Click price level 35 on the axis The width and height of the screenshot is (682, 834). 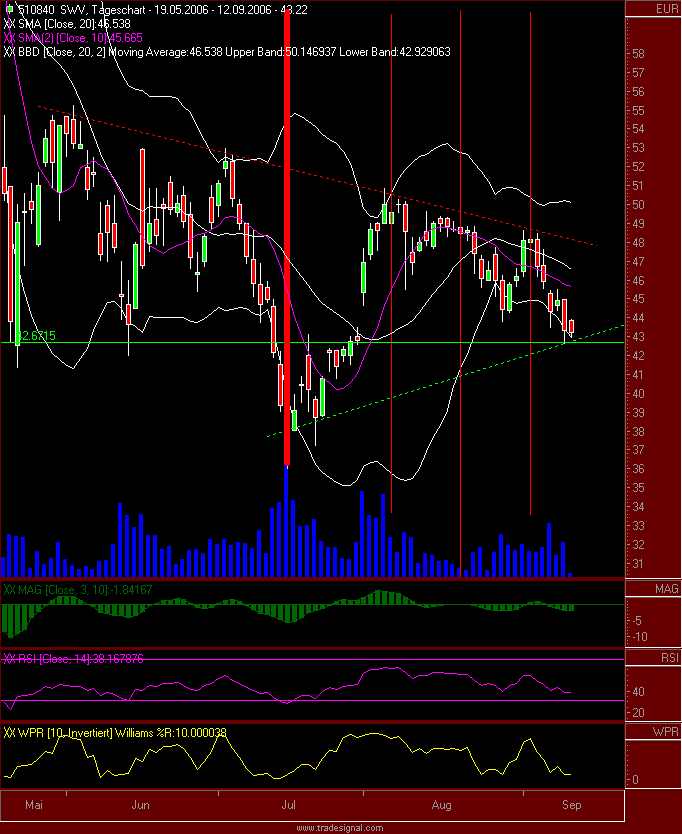638,488
